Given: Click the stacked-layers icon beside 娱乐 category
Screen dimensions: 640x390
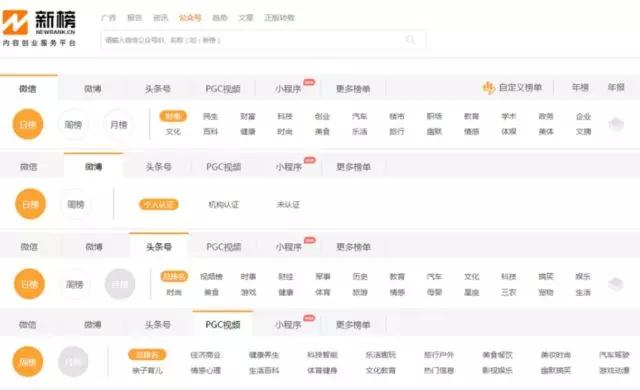Looking at the screenshot, I should [x=616, y=284].
